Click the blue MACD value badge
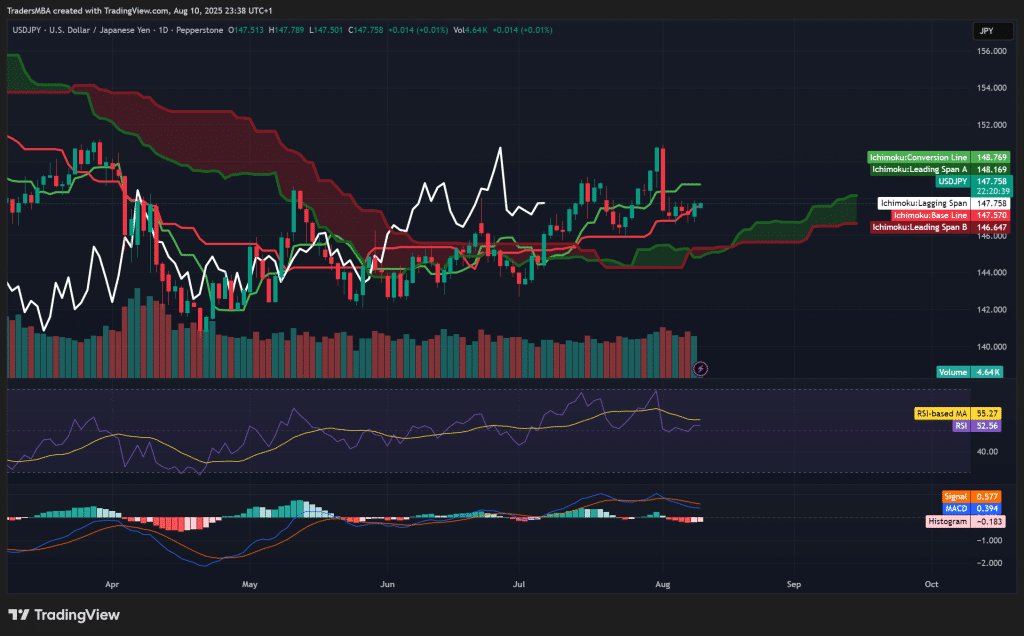Image resolution: width=1024 pixels, height=636 pixels. (955, 510)
